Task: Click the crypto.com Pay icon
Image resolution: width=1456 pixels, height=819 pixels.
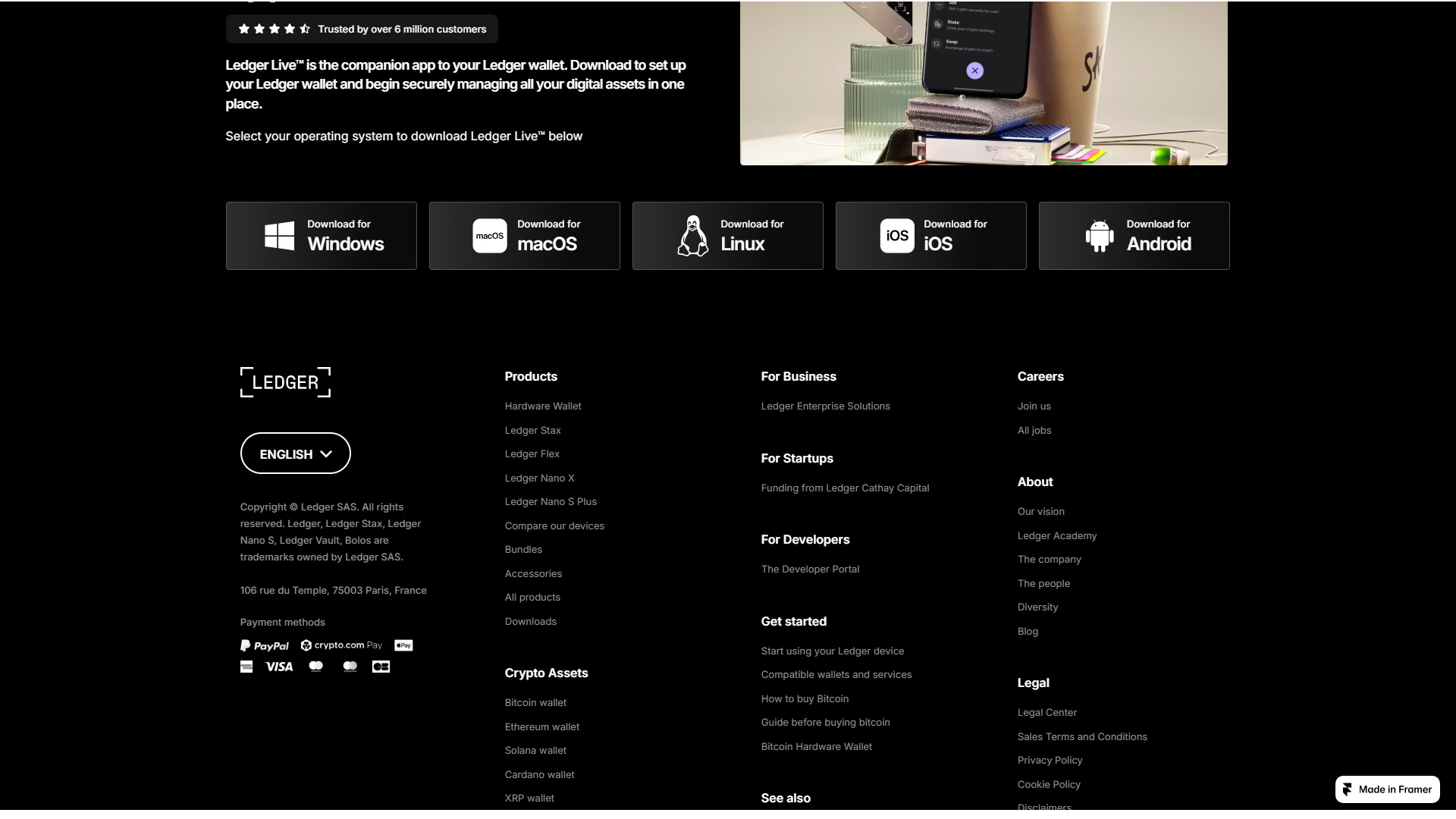Action: click(x=341, y=645)
